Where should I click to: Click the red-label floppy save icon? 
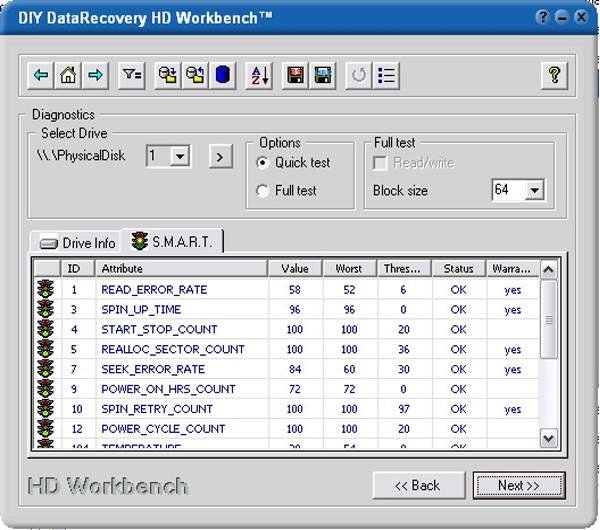295,75
